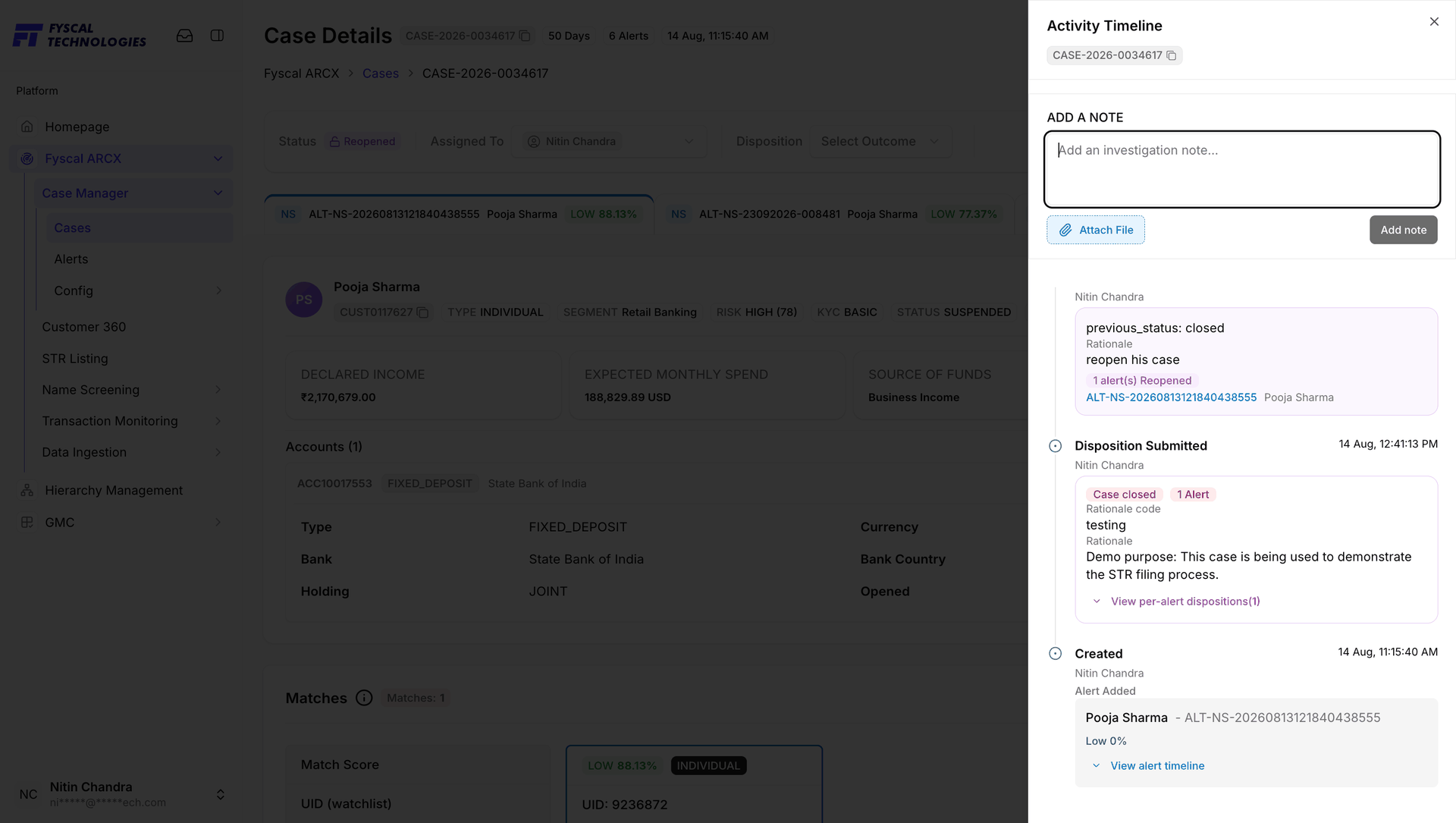Screen dimensions: 1456x823
Task: Click the NC user avatar in the sidebar
Action: click(28, 794)
